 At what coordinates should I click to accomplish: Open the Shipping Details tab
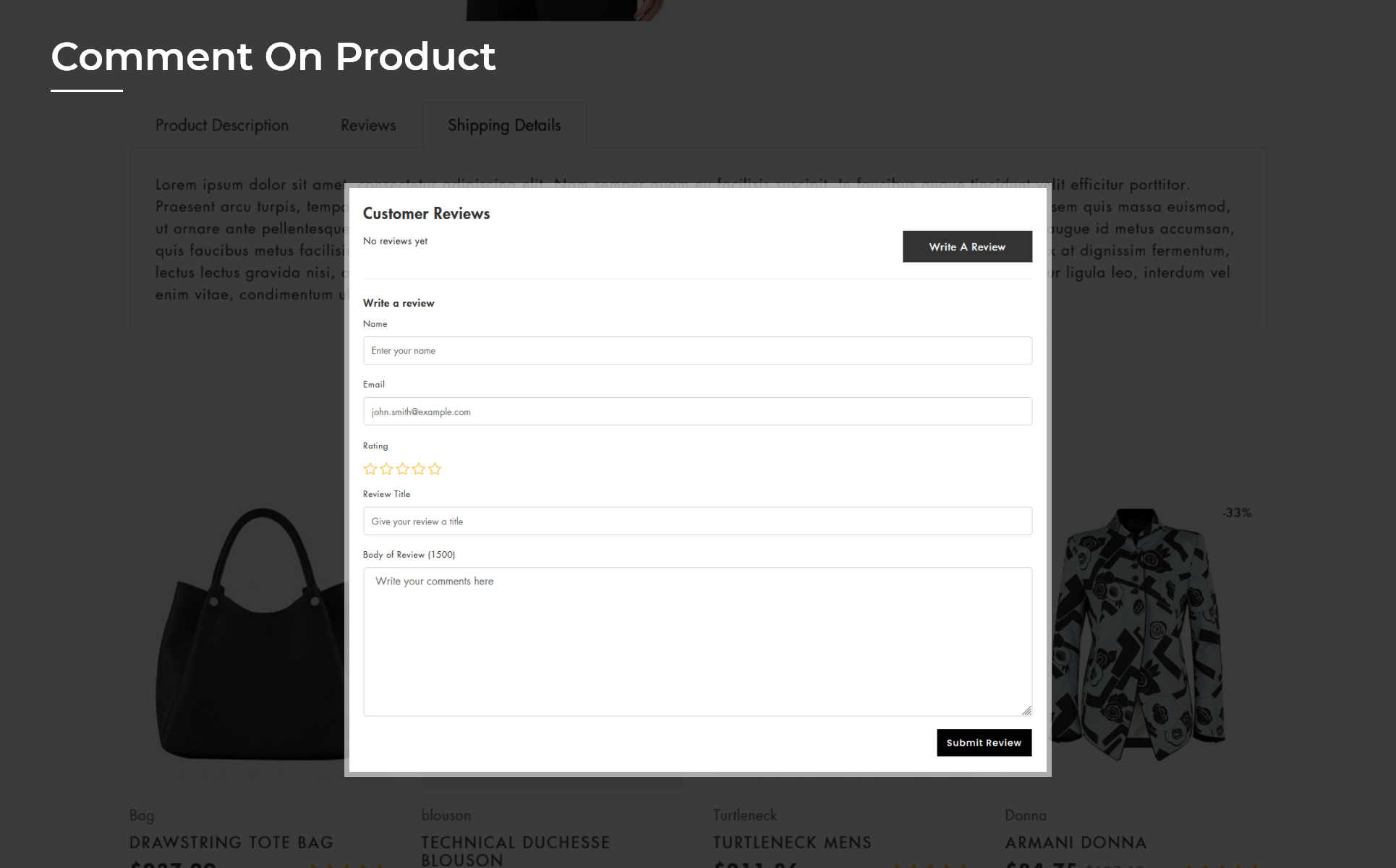click(504, 125)
